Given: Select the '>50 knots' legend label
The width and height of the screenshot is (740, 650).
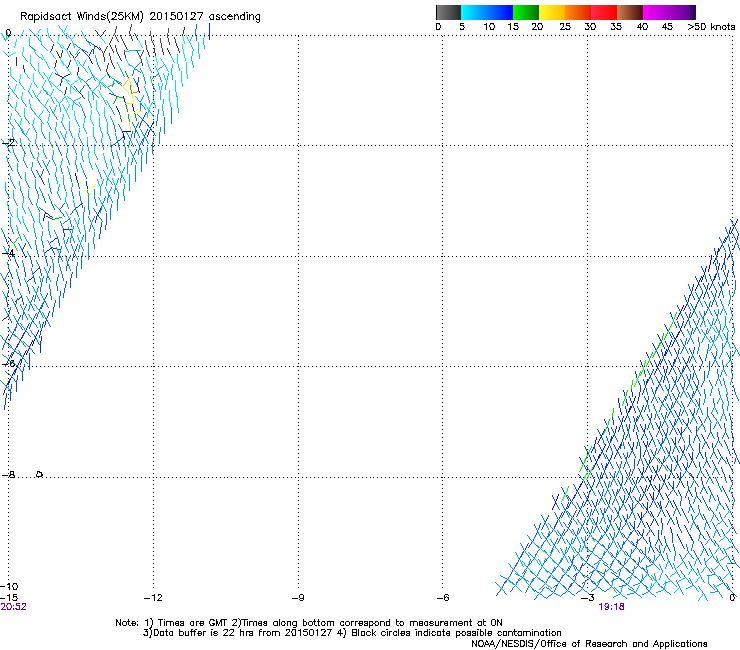Looking at the screenshot, I should pyautogui.click(x=711, y=27).
